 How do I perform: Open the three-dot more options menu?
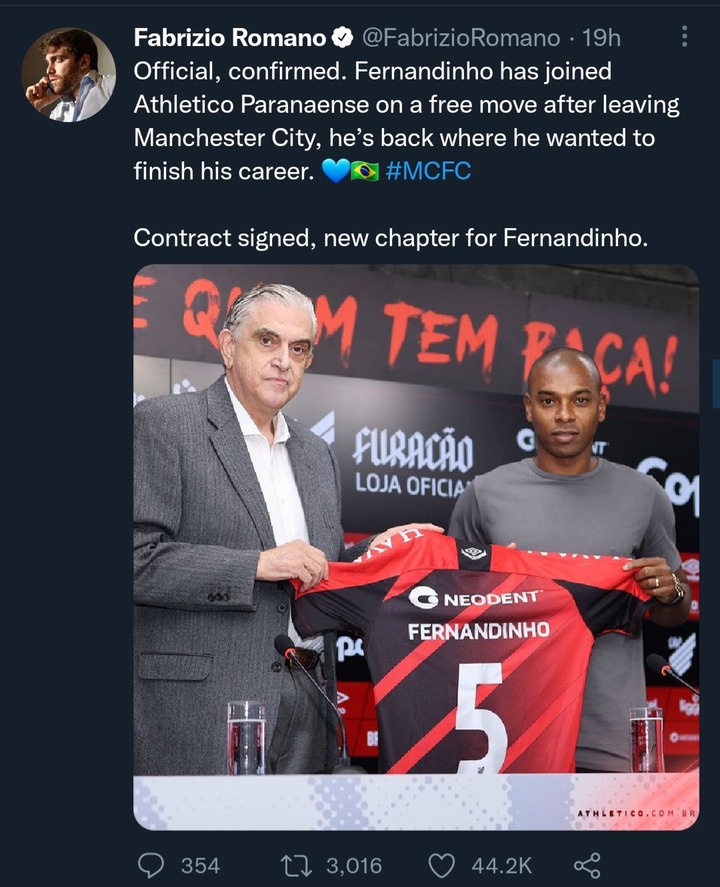coord(684,37)
